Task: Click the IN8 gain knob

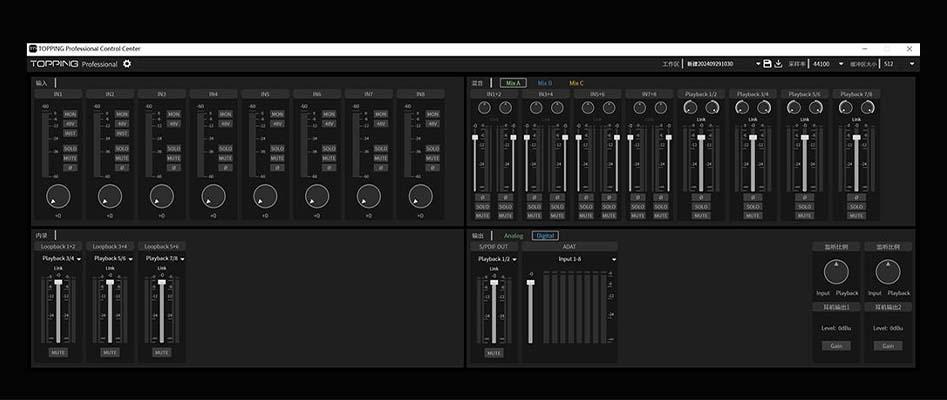Action: click(421, 195)
